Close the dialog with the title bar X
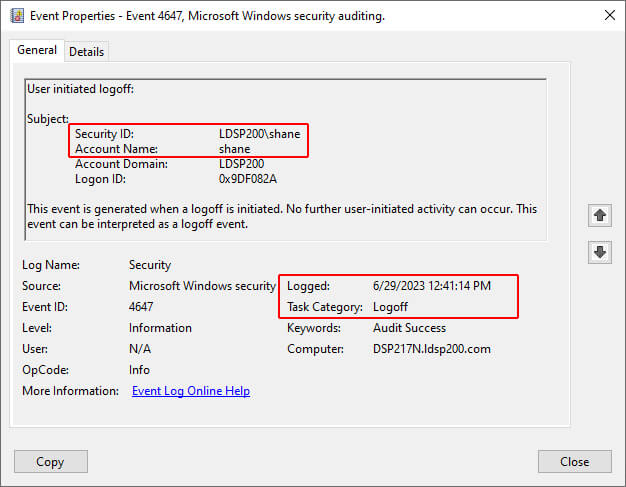Viewport: 626px width, 487px height. tap(610, 16)
